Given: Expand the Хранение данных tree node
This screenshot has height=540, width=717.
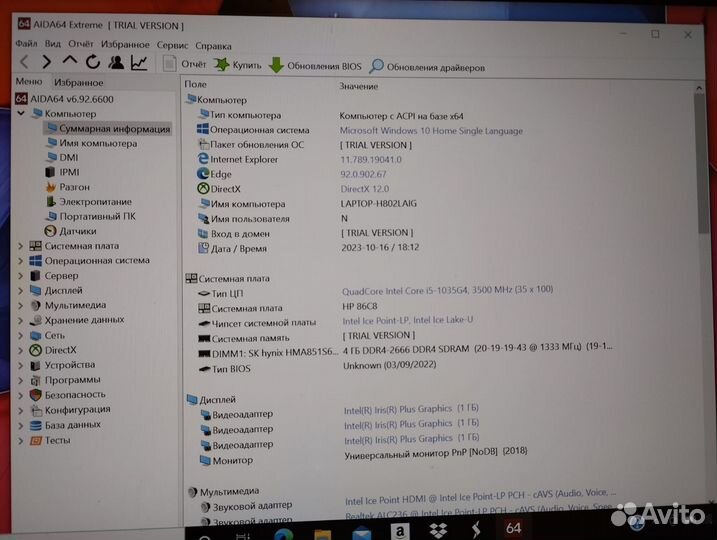Looking at the screenshot, I should click(21, 321).
